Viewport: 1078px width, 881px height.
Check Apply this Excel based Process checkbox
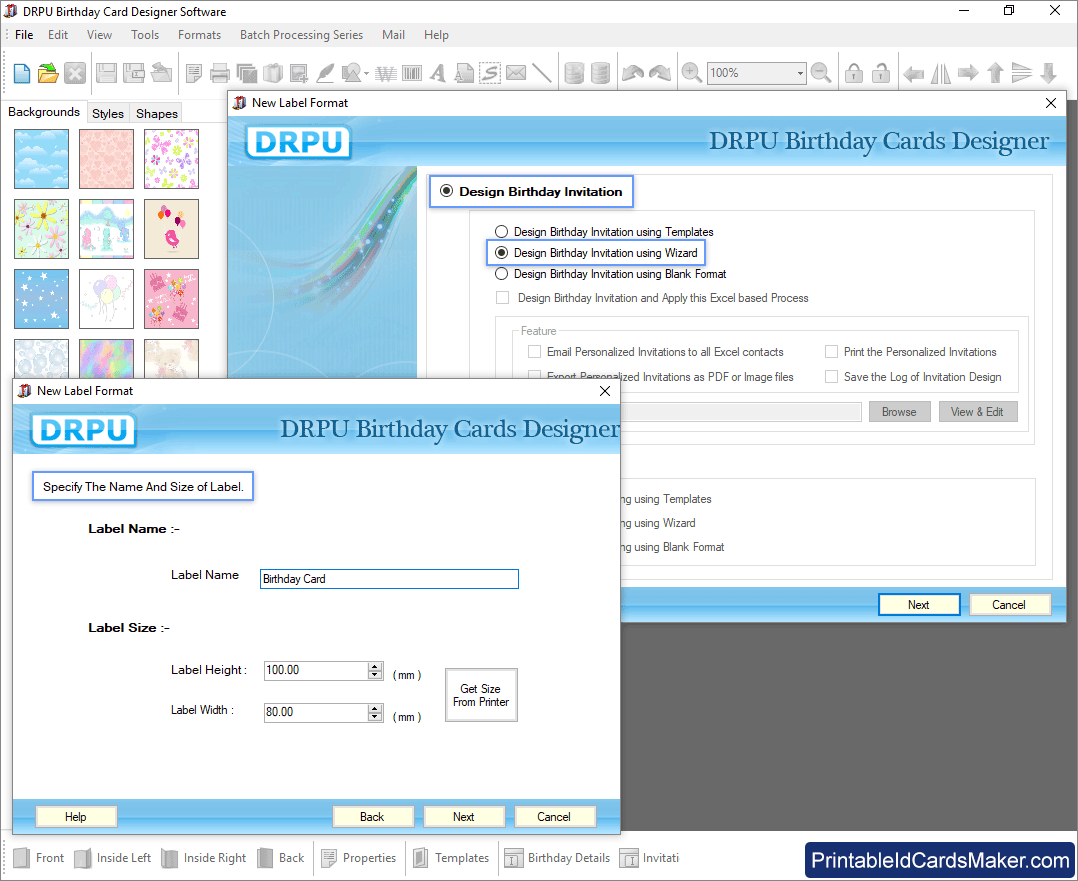(503, 298)
